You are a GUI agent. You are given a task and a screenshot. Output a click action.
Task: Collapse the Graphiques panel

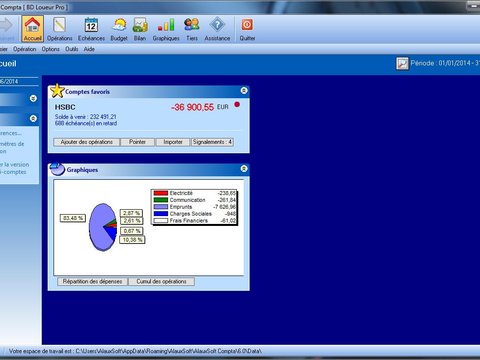244,169
